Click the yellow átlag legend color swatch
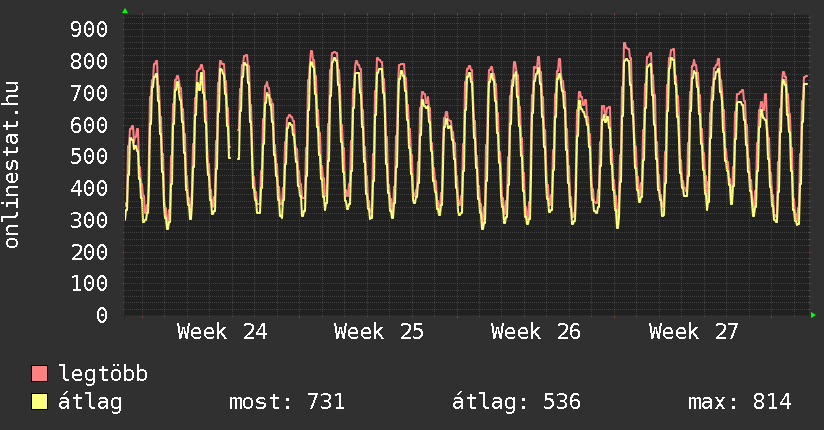 coord(39,402)
